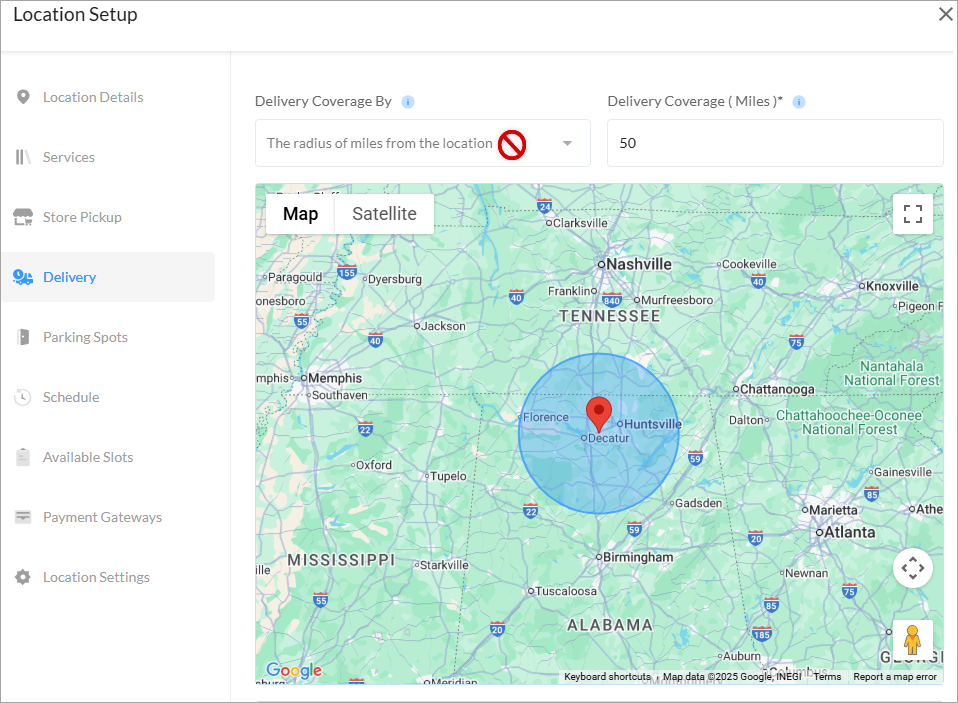Click the Google logo on map
This screenshot has height=703, width=958.
tap(294, 670)
